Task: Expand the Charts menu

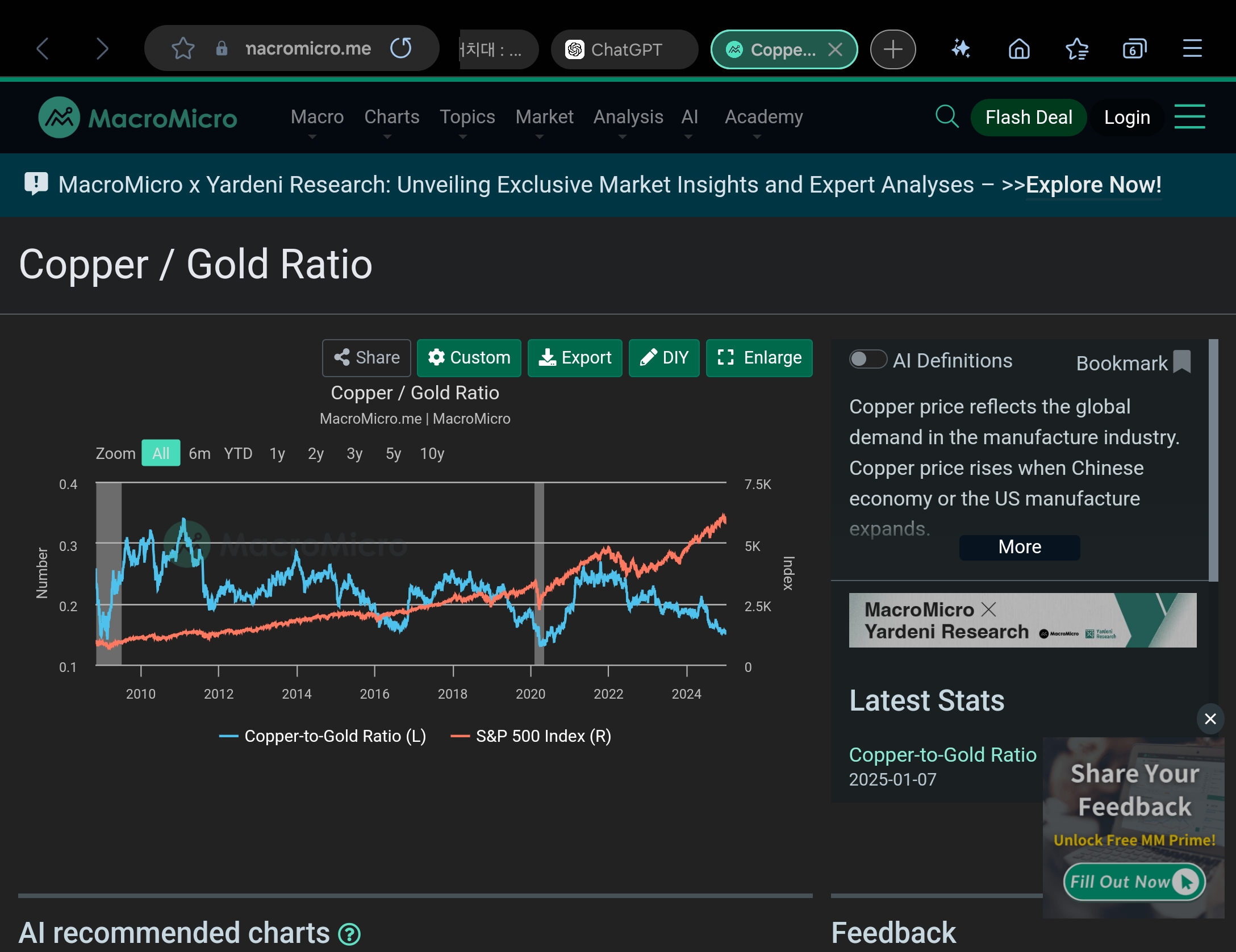Action: tap(392, 118)
